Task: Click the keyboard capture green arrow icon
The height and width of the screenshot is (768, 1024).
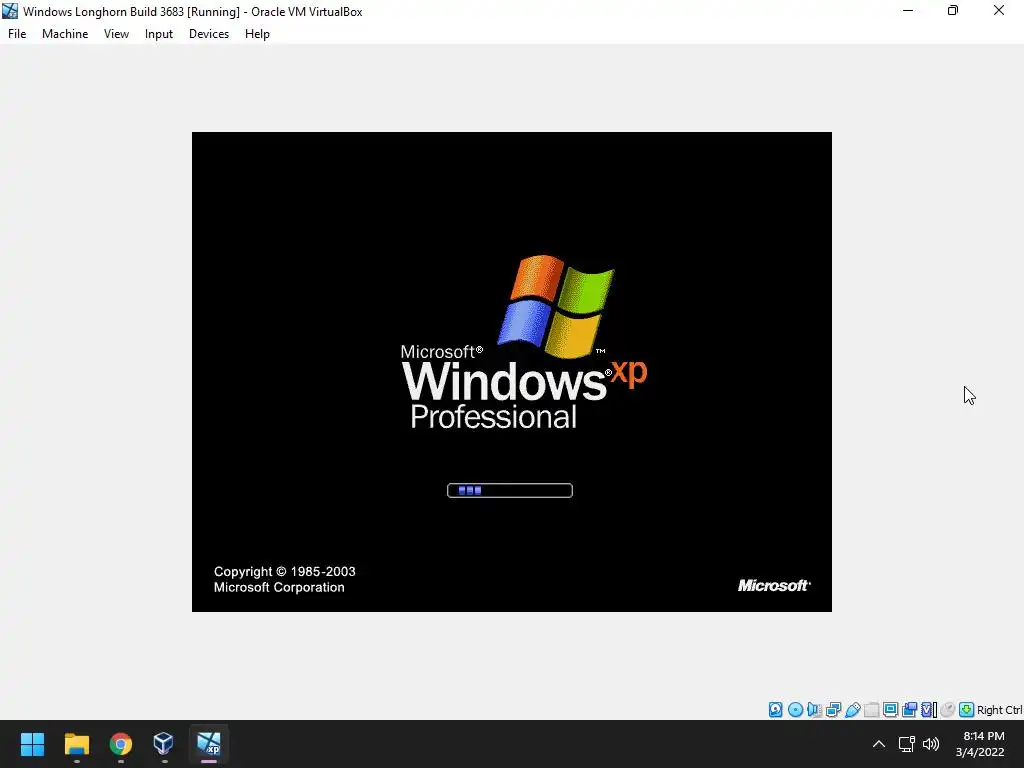Action: click(x=967, y=710)
